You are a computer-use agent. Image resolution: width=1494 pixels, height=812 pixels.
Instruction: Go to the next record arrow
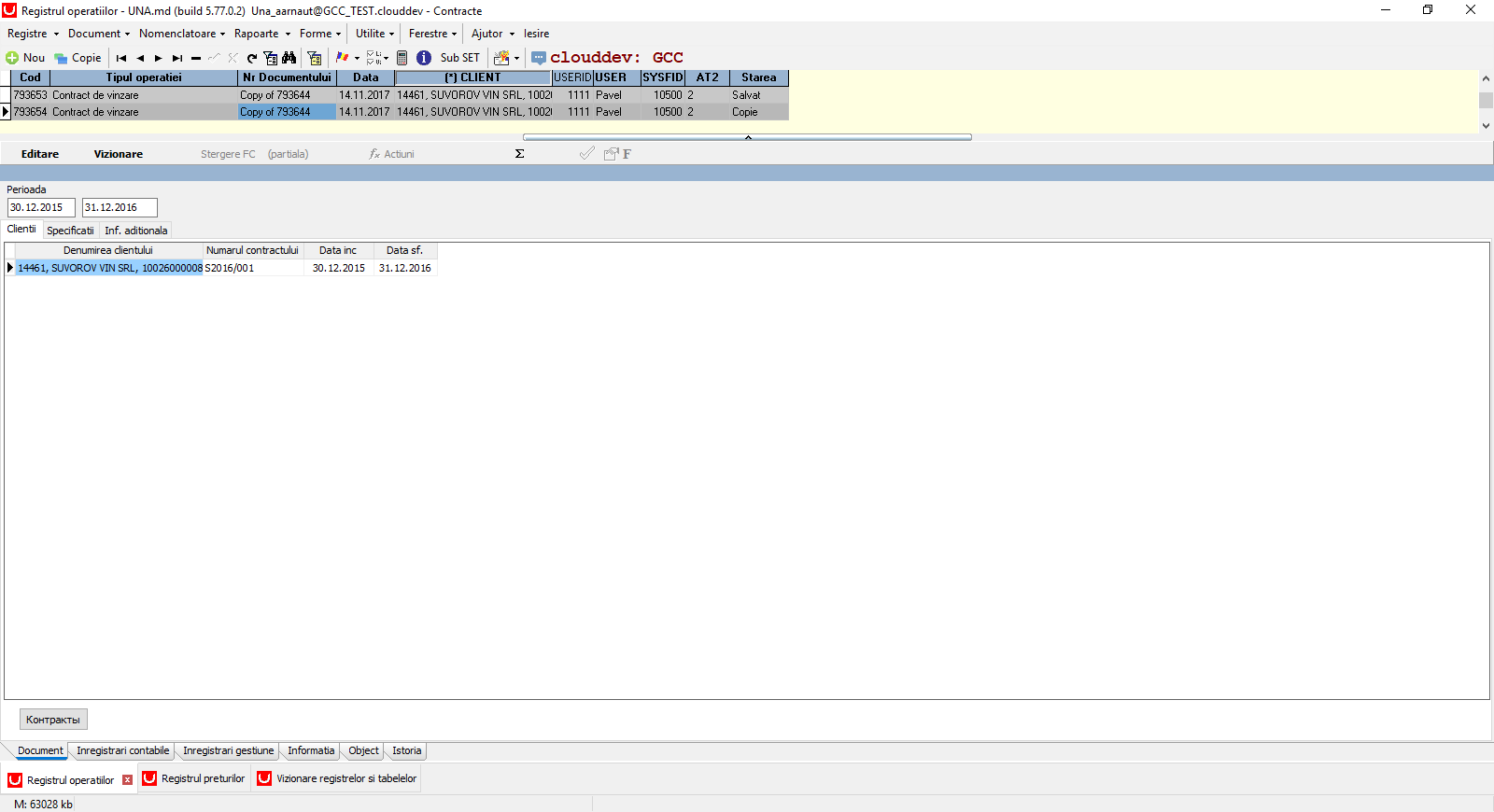tap(159, 58)
